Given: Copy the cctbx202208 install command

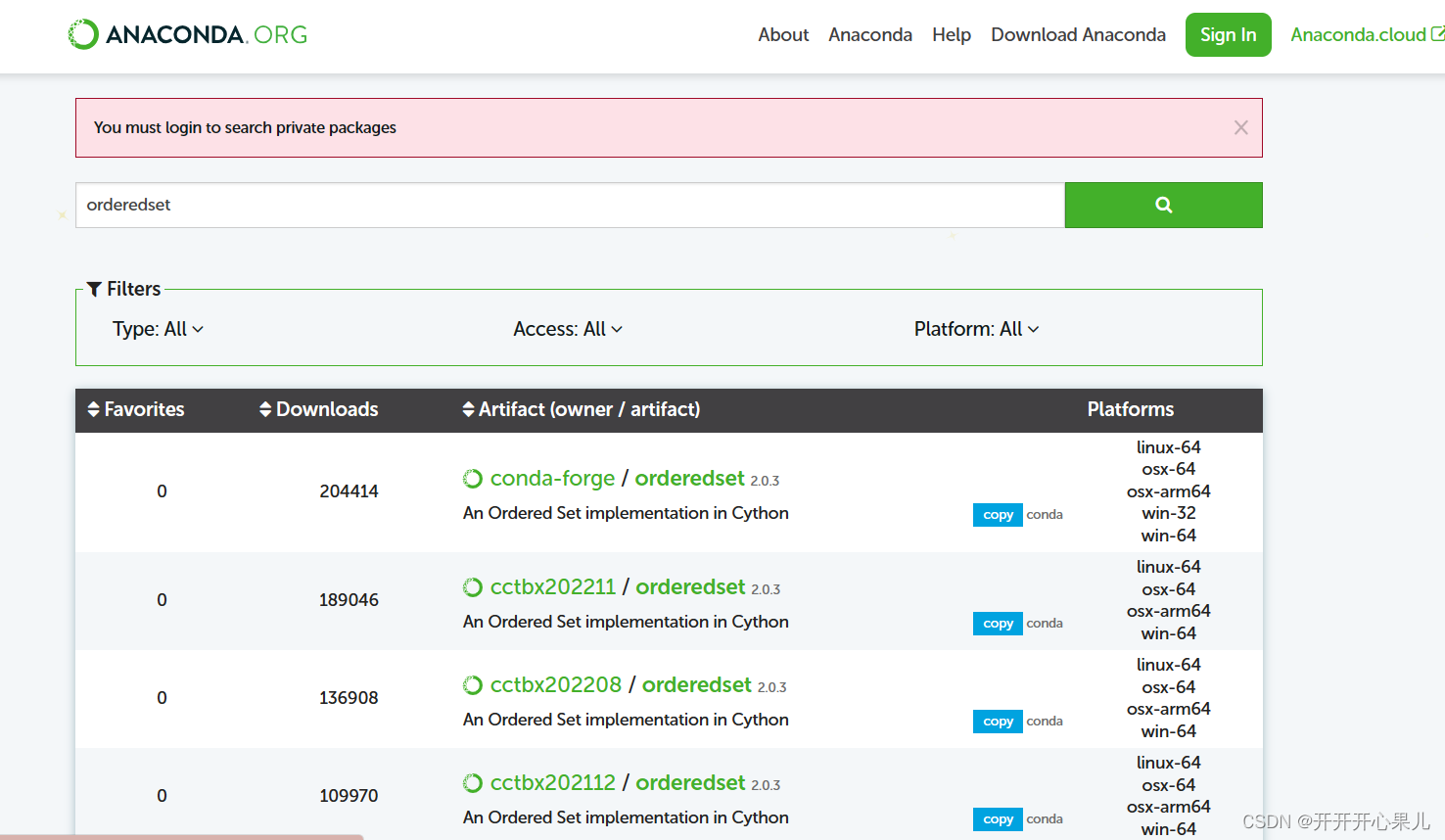Looking at the screenshot, I should [x=998, y=722].
